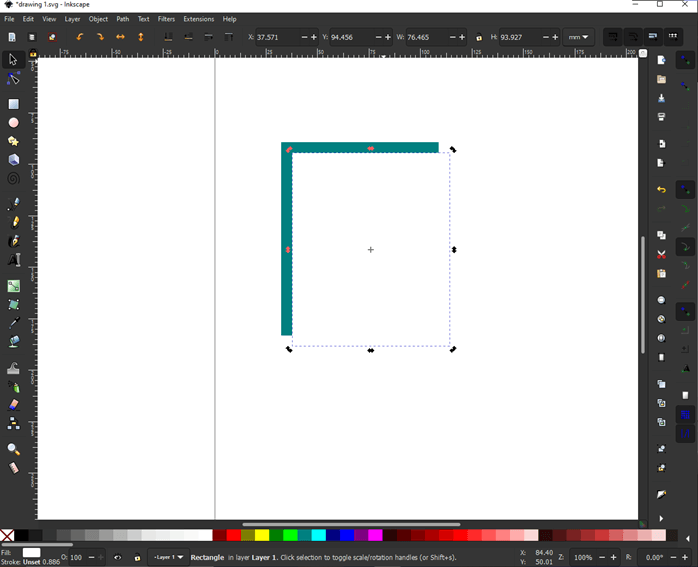
Task: Select the 3D Box tool
Action: pos(13,160)
